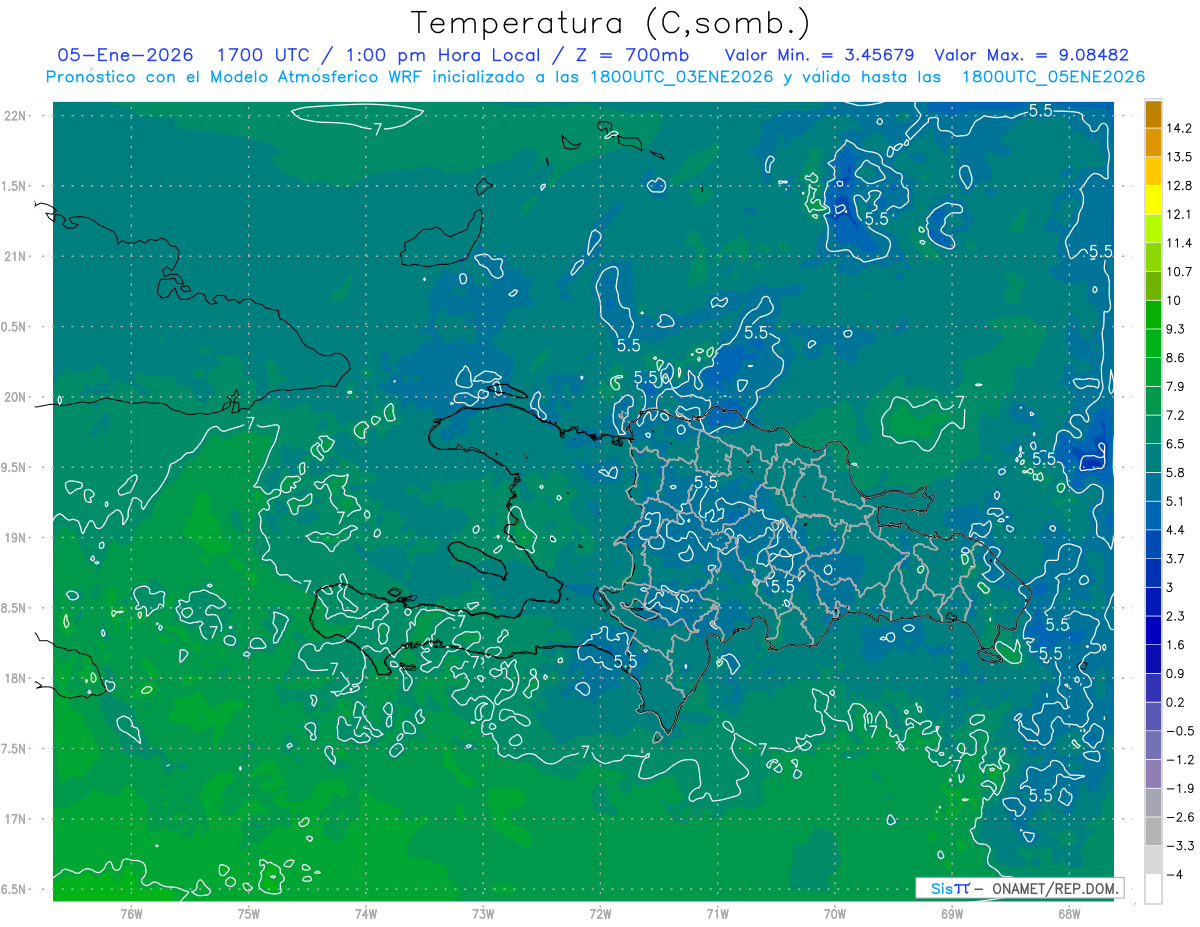Click the '17N' latitude axis label

[16, 819]
